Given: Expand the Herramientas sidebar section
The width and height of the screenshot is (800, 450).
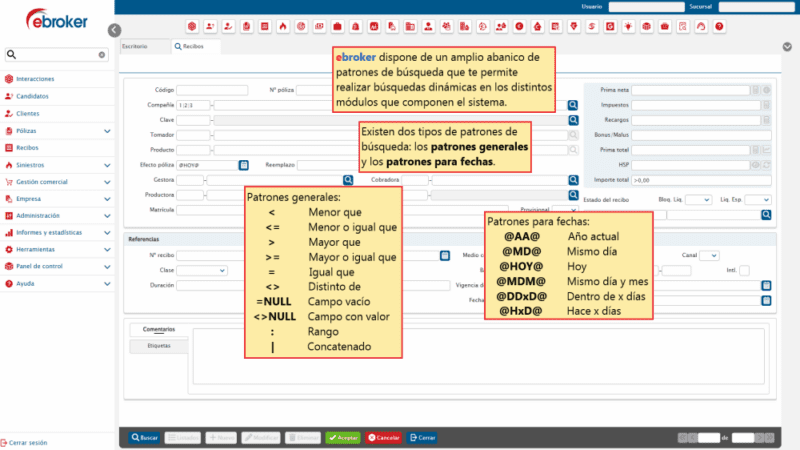Looking at the screenshot, I should click(x=107, y=249).
